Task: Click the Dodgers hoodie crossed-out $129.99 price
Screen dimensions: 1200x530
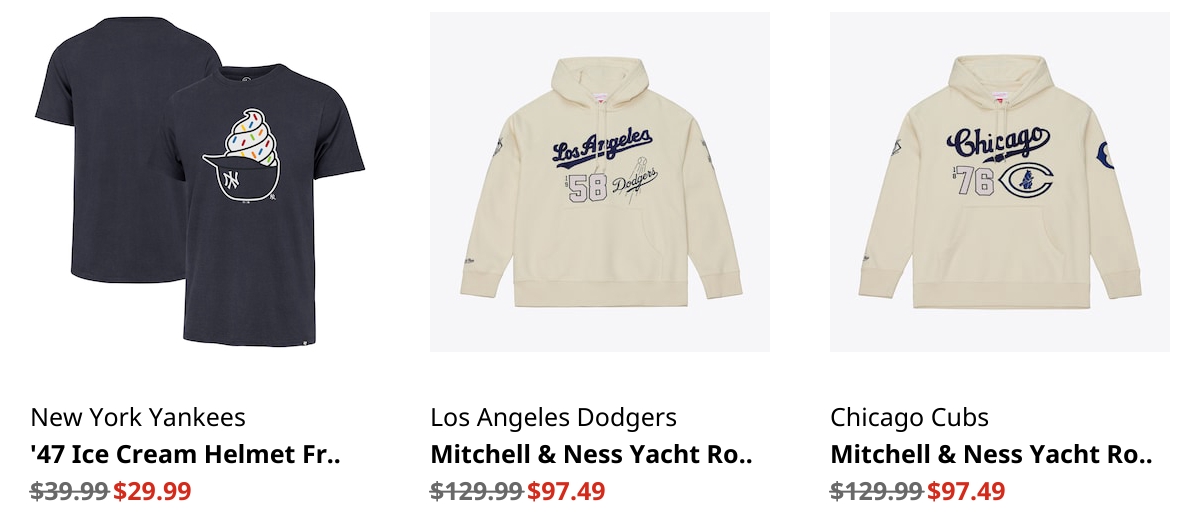Action: pyautogui.click(x=477, y=491)
